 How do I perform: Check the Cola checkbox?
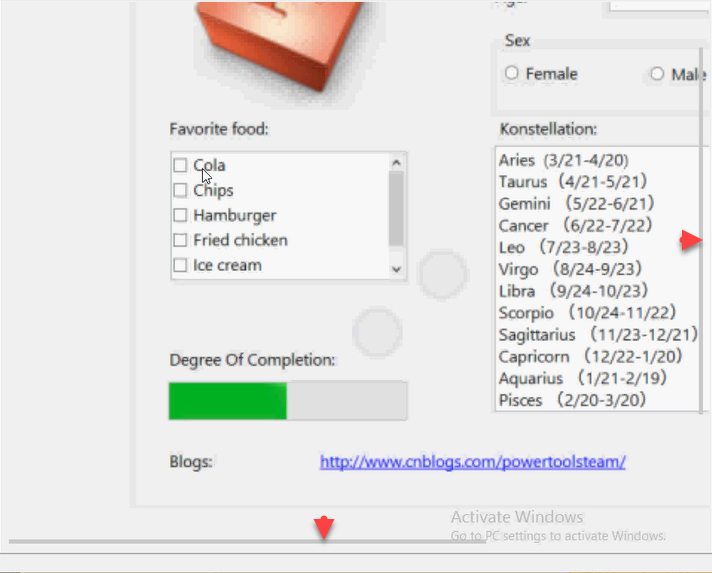(x=181, y=166)
